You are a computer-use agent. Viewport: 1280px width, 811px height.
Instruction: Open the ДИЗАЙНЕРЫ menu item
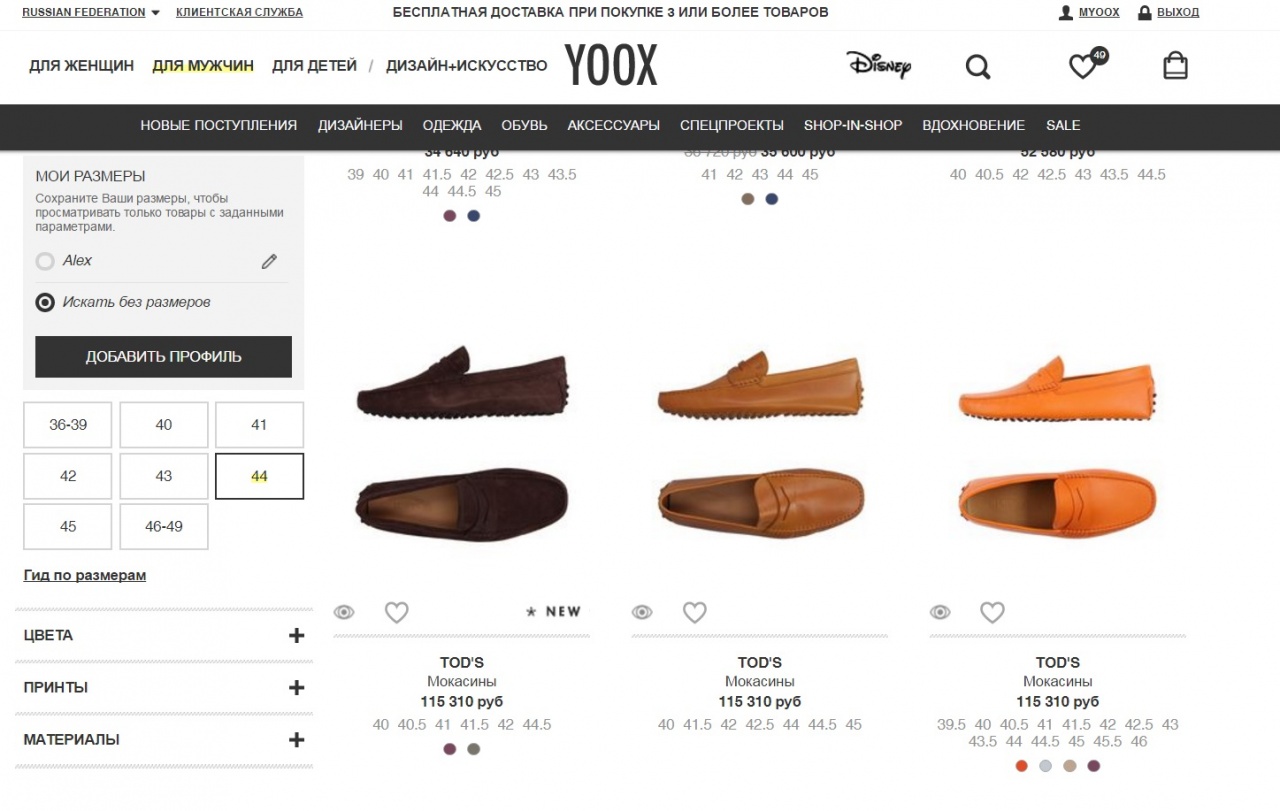pos(360,125)
